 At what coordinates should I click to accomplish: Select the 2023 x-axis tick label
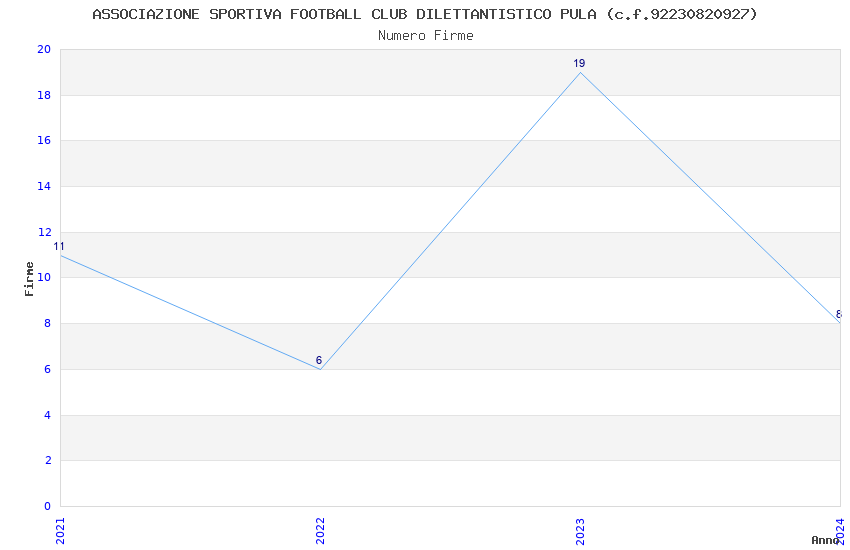pos(580,530)
